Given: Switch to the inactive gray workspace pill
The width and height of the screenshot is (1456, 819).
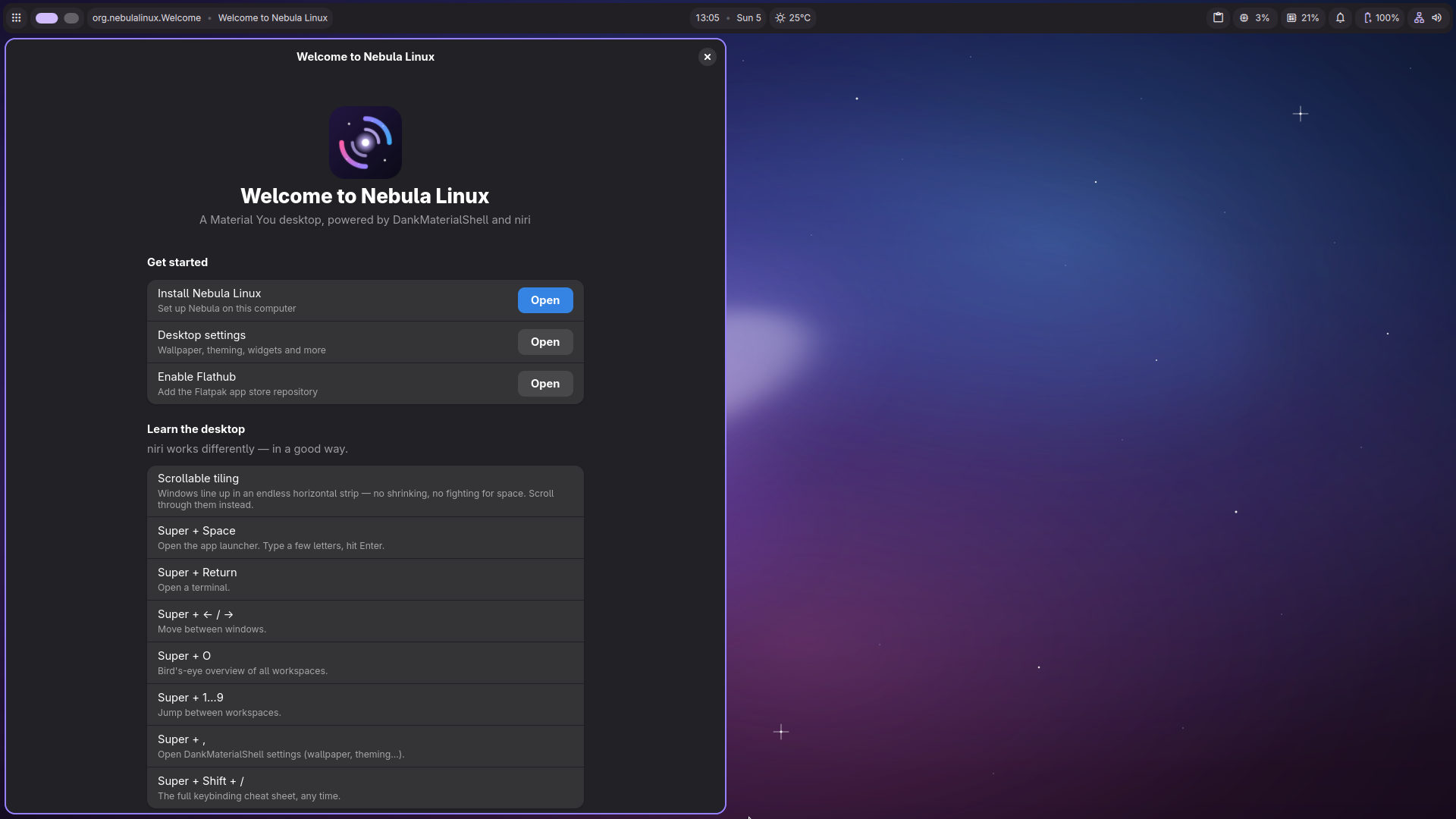Looking at the screenshot, I should pos(71,17).
